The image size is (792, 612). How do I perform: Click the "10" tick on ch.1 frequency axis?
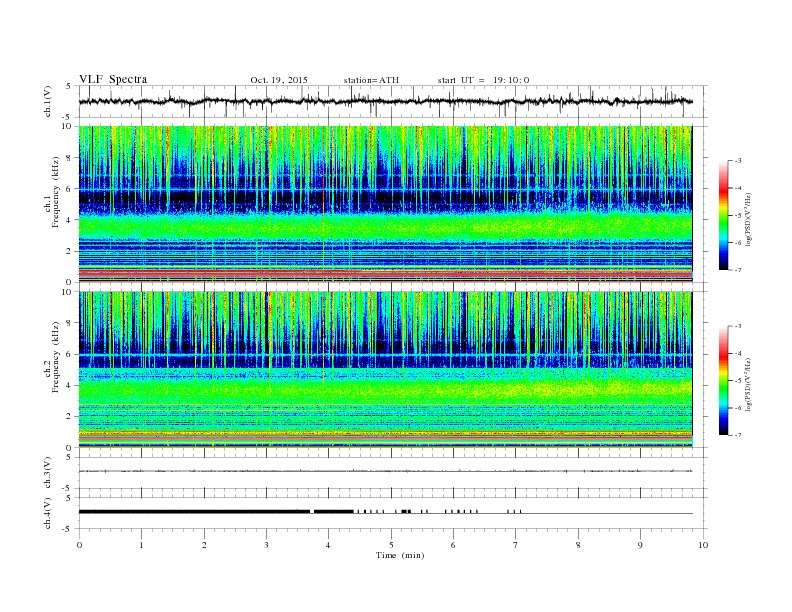click(x=68, y=126)
